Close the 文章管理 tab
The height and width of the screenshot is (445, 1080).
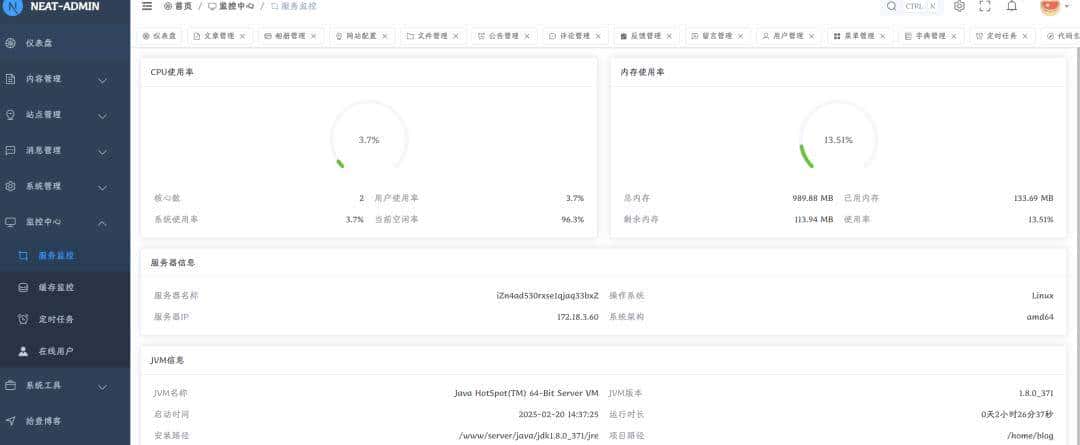pos(242,36)
